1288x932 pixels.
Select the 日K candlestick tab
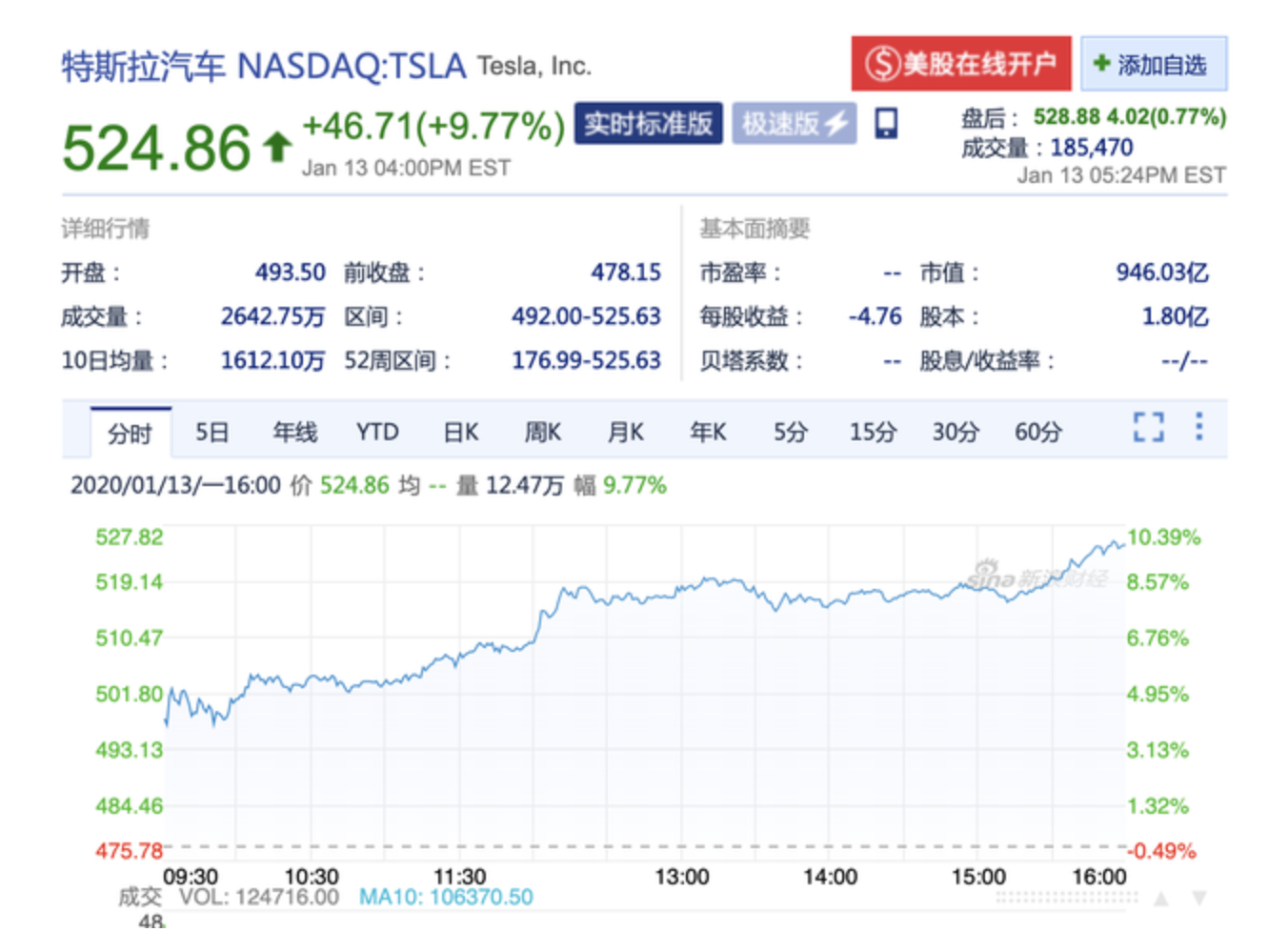[460, 433]
